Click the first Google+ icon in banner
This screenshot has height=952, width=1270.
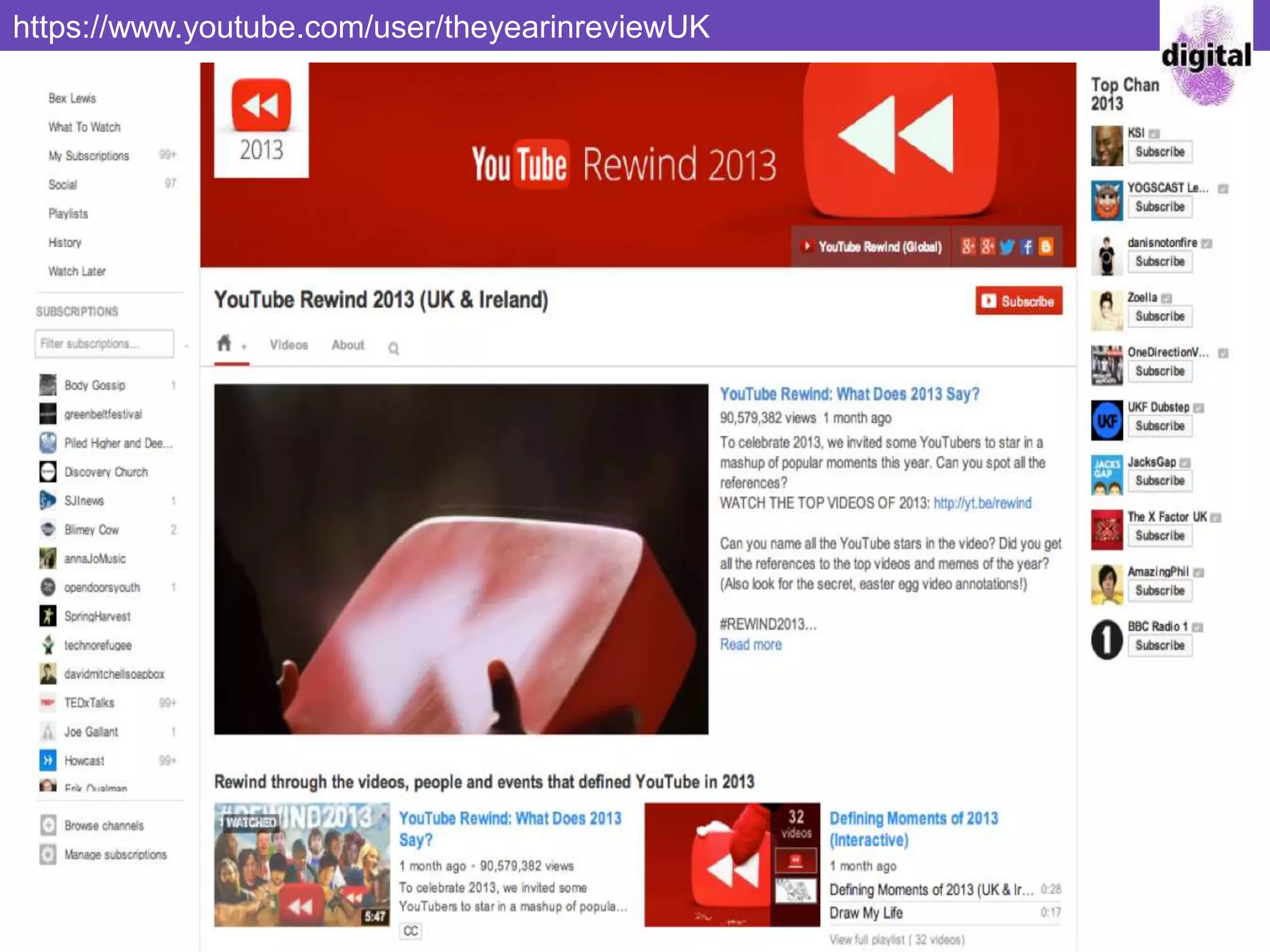[x=968, y=247]
